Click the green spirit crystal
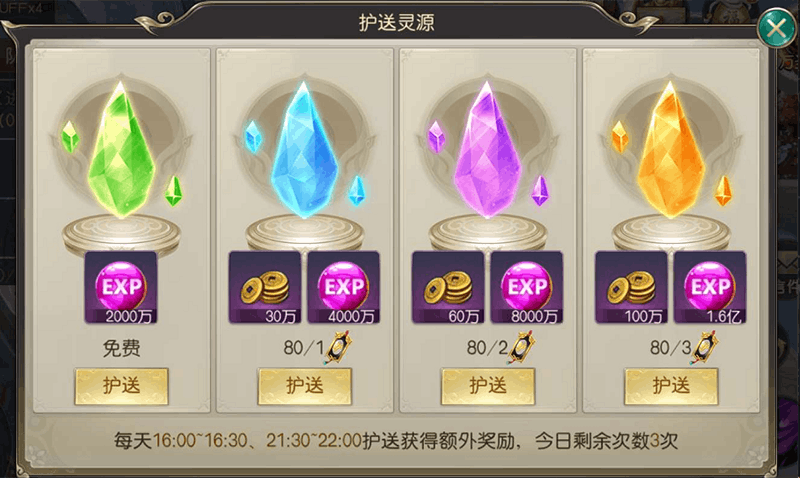Image resolution: width=800 pixels, height=478 pixels. (121, 149)
